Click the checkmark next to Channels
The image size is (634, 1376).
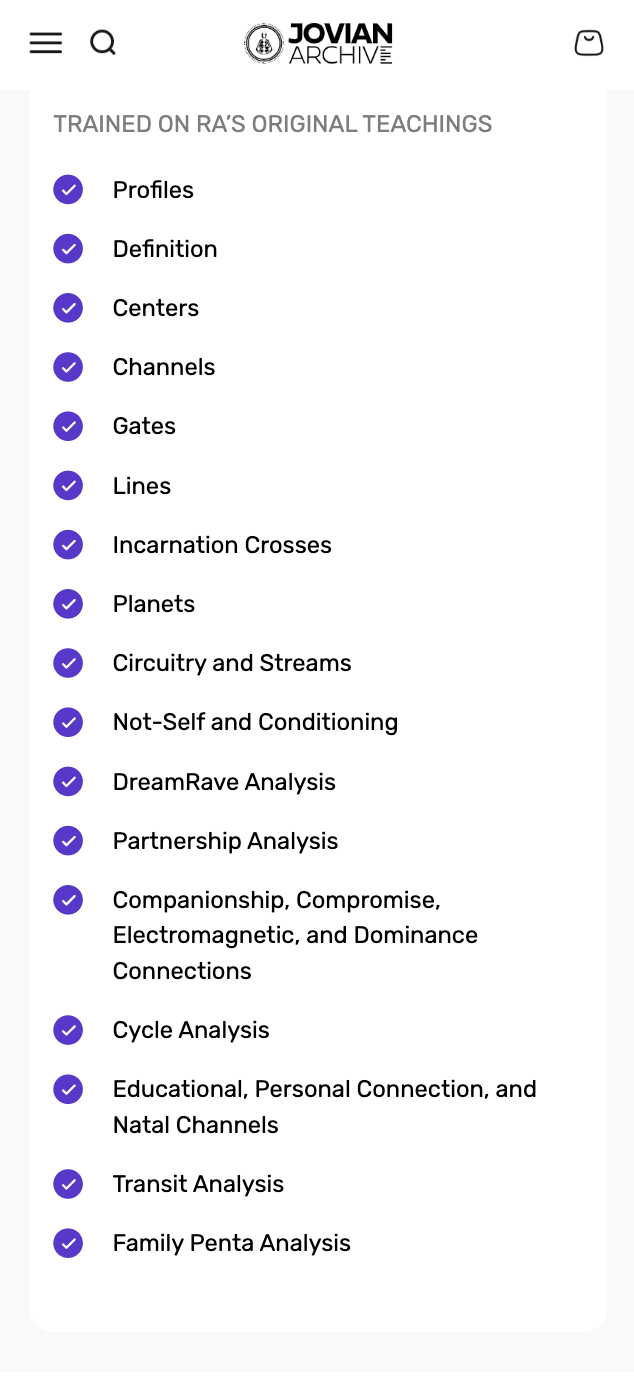[x=68, y=367]
